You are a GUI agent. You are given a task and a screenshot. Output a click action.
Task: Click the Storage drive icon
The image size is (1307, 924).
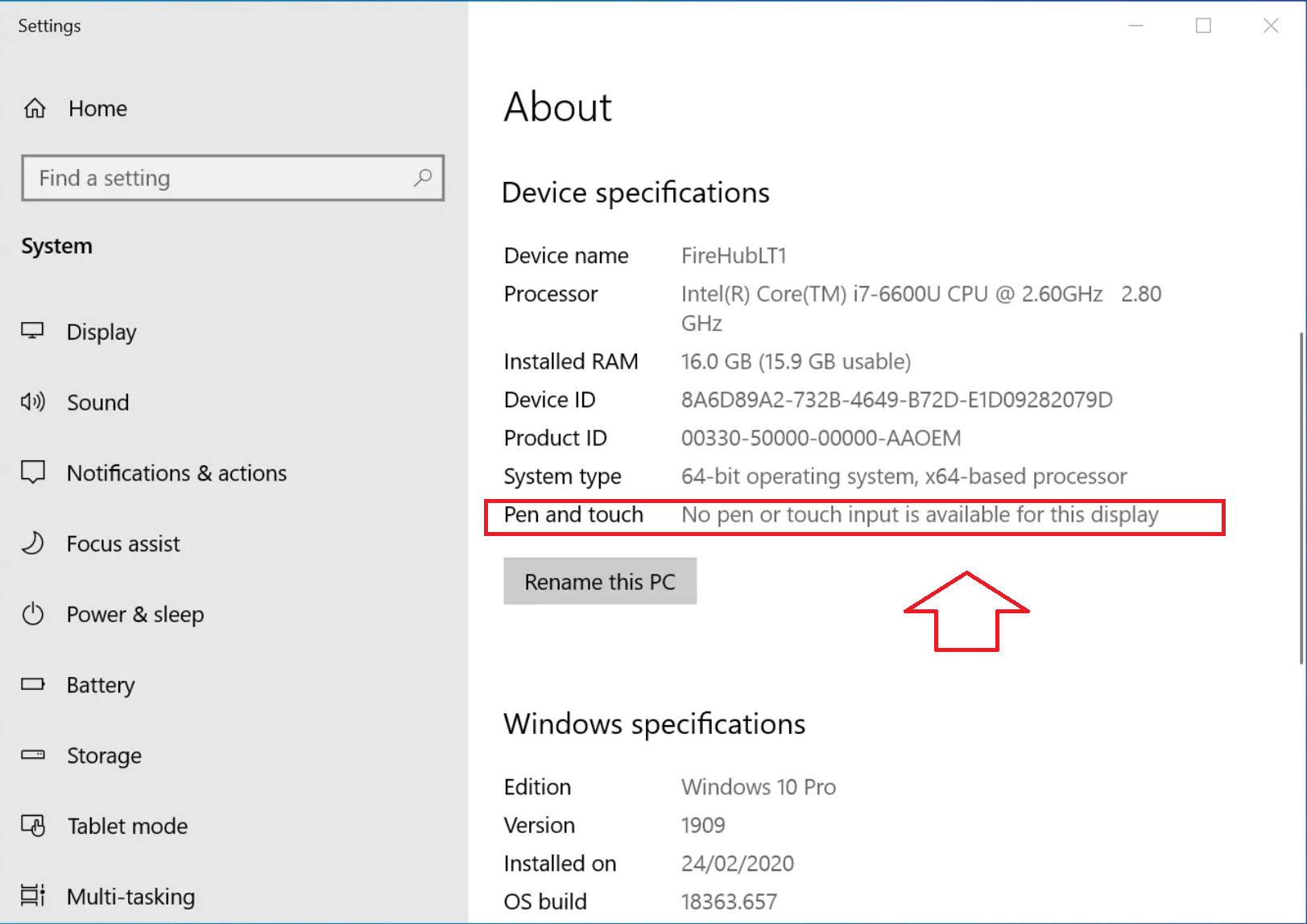click(x=33, y=755)
